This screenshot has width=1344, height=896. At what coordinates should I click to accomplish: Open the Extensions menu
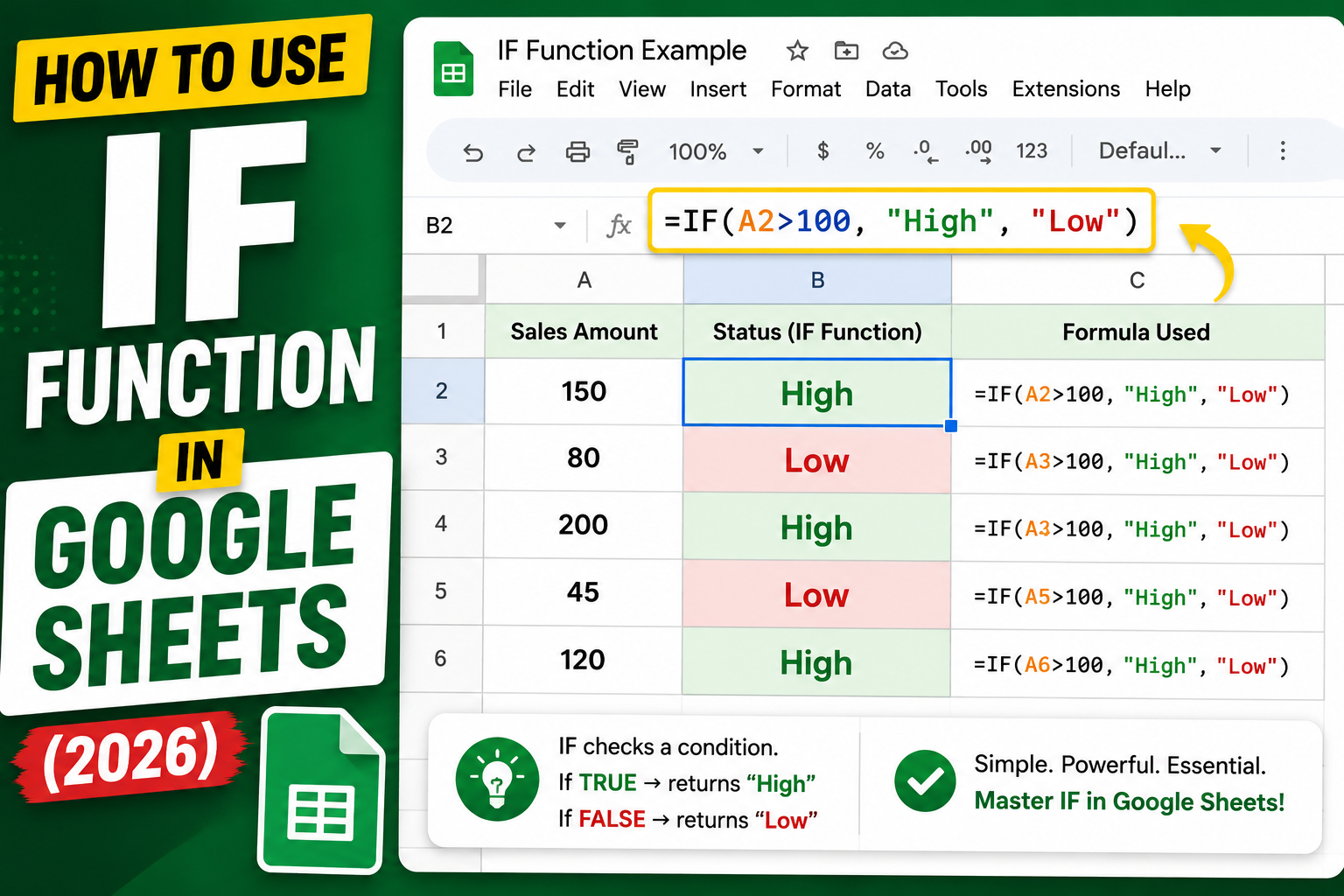pos(1066,89)
